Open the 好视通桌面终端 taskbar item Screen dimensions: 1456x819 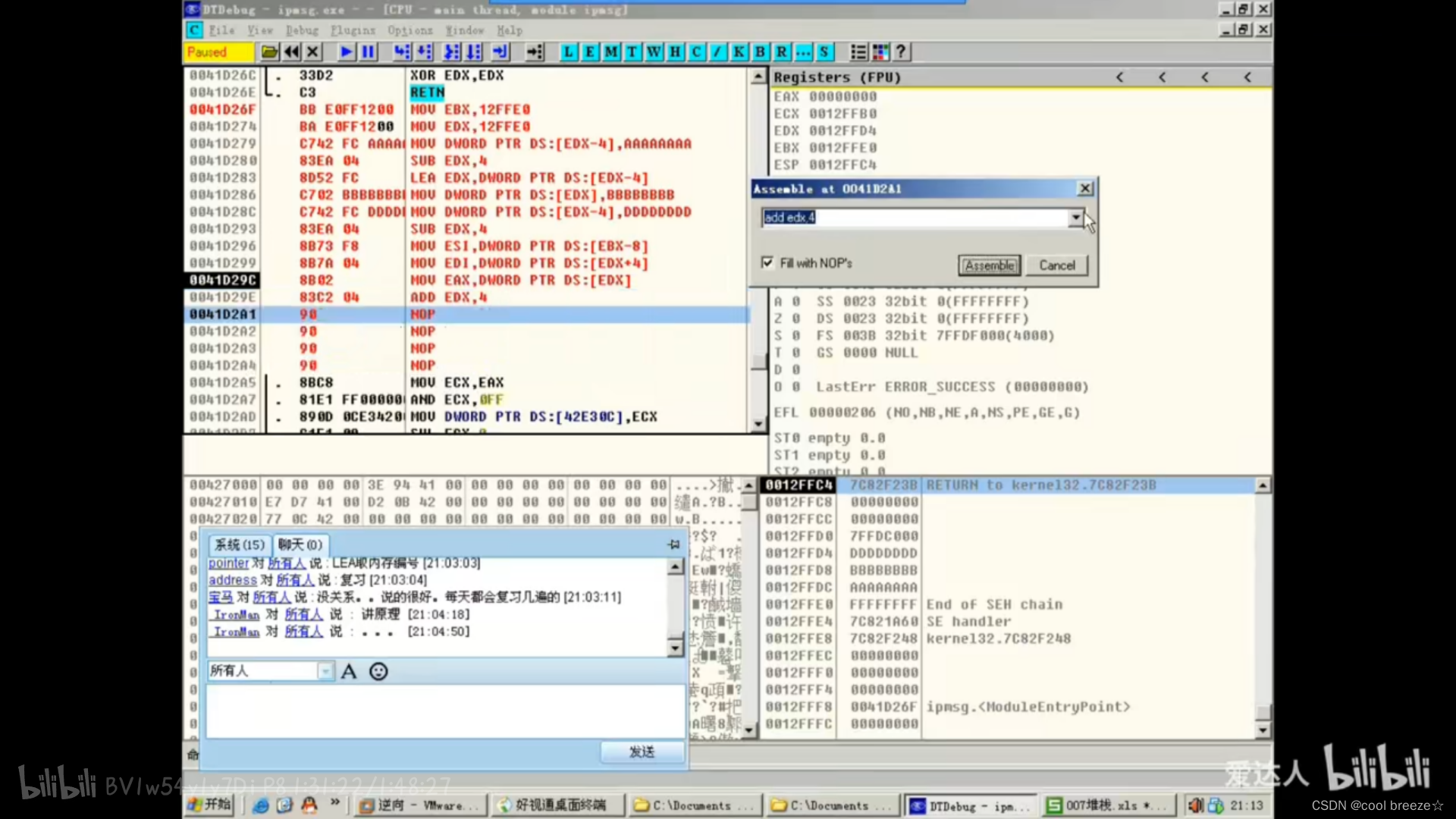coord(560,805)
